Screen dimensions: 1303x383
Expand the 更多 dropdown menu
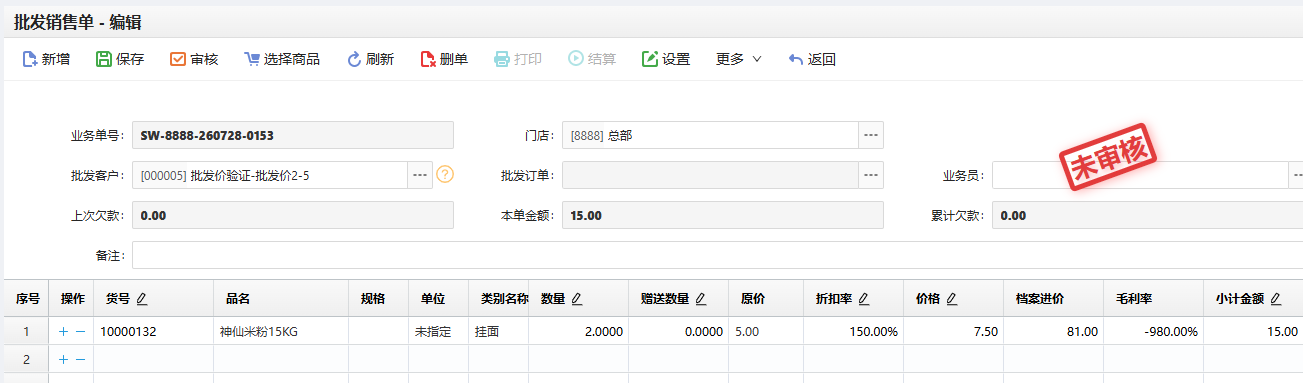(739, 59)
